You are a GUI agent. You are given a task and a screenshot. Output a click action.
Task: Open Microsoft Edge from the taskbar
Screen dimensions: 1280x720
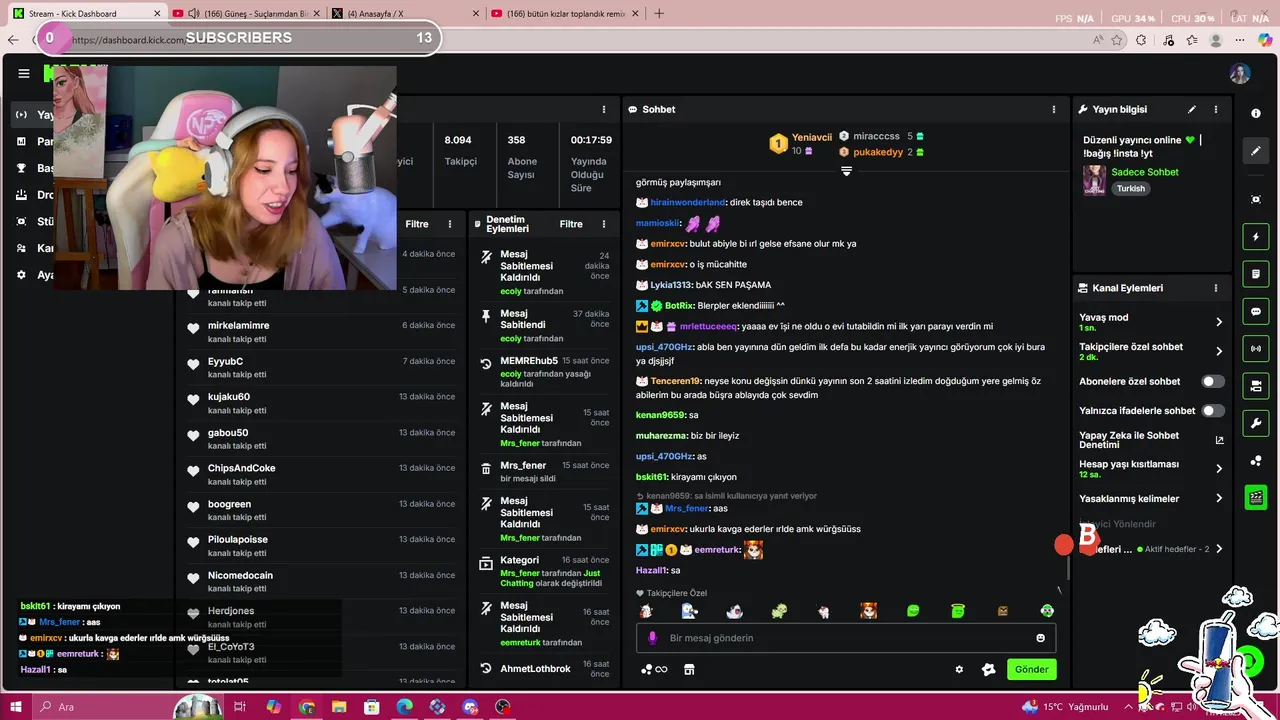404,706
